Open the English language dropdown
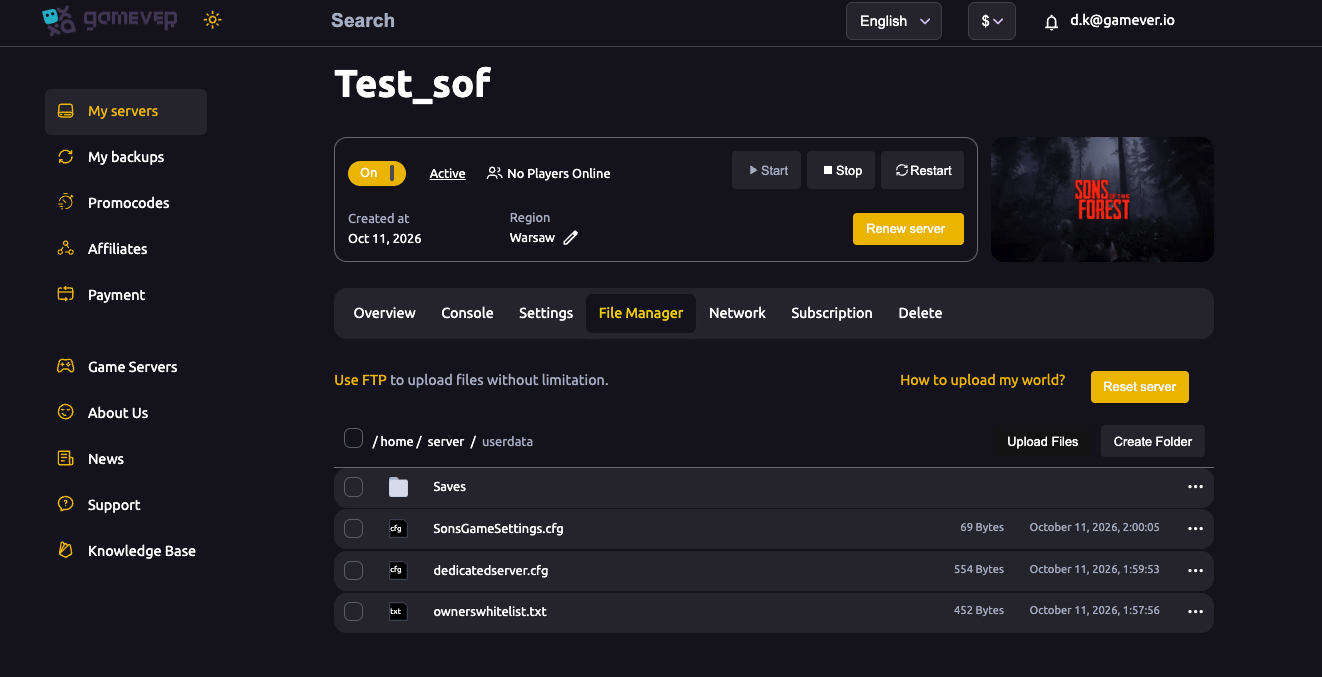This screenshot has width=1322, height=677. [894, 21]
